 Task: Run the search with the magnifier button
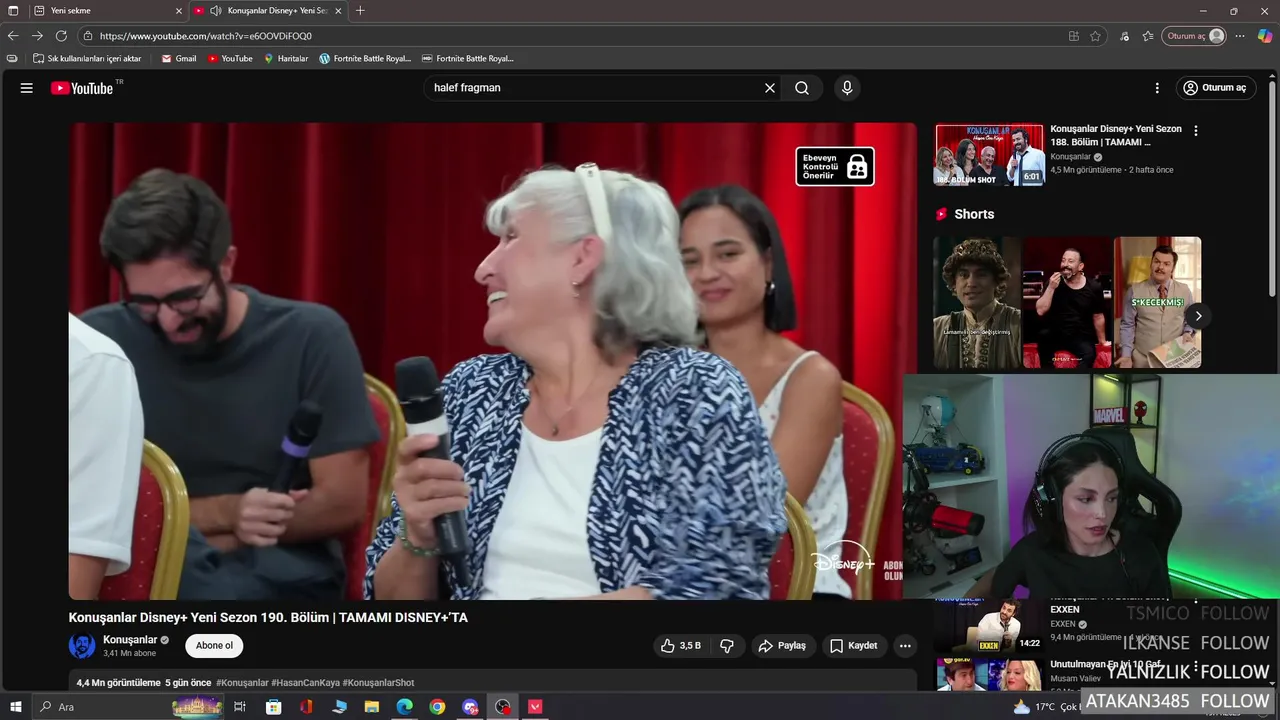pos(802,88)
